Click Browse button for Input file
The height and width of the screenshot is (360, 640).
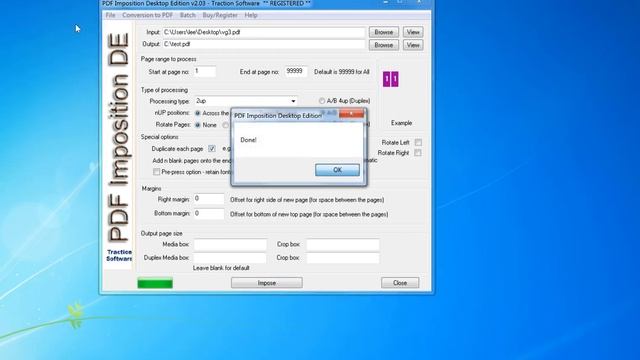(x=384, y=32)
